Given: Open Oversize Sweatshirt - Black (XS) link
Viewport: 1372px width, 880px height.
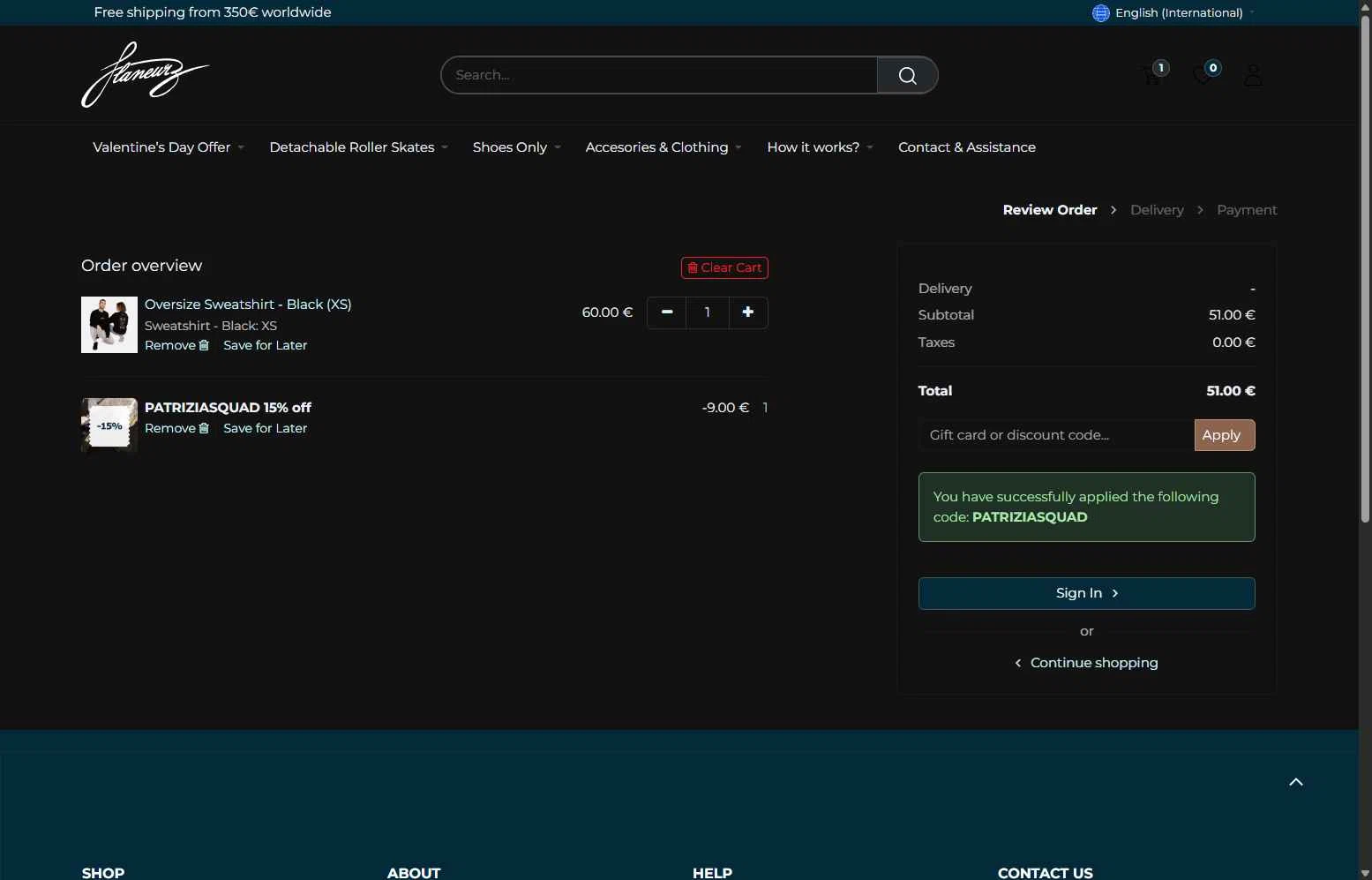Looking at the screenshot, I should (248, 305).
